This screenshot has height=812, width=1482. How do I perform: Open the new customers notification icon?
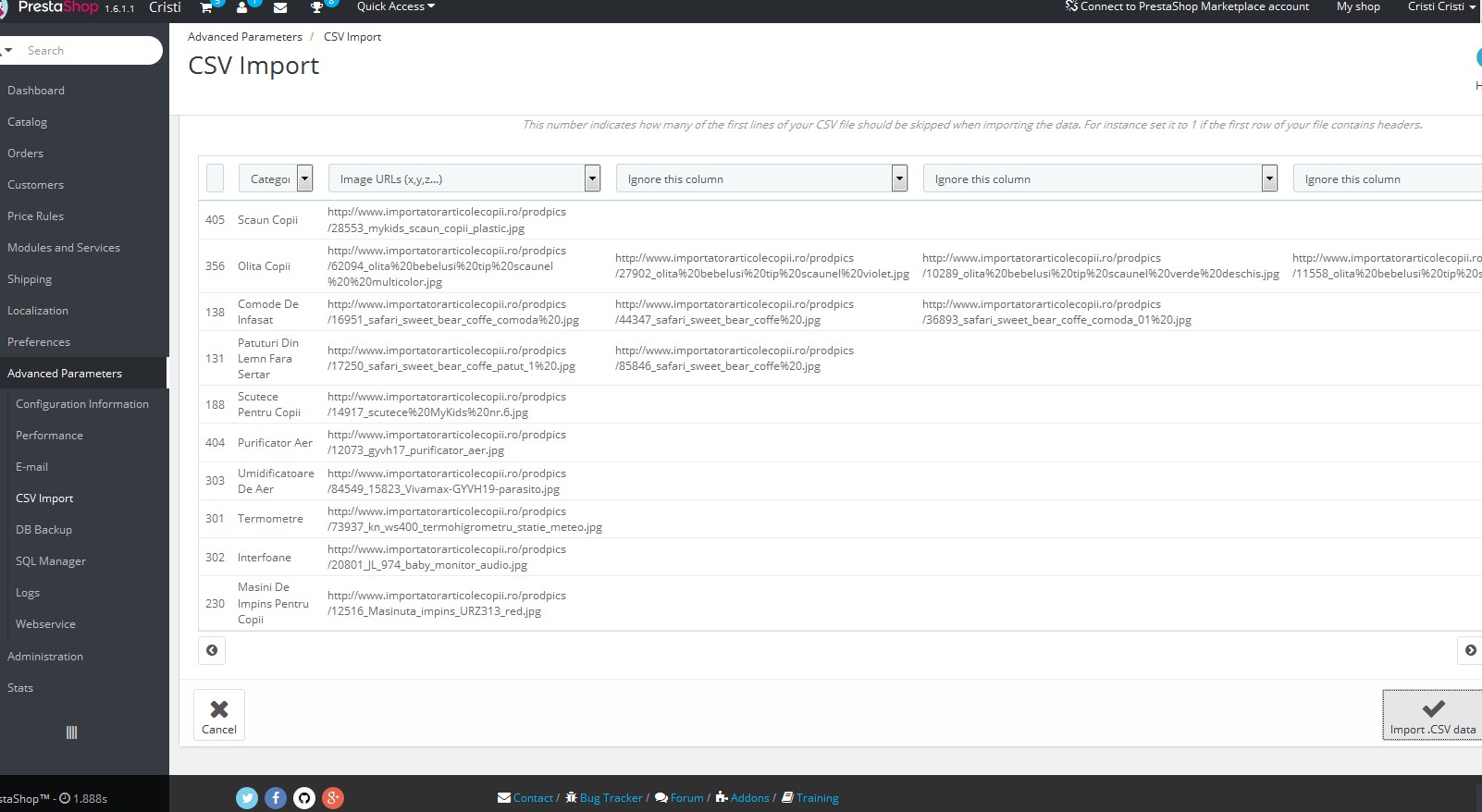tap(242, 7)
